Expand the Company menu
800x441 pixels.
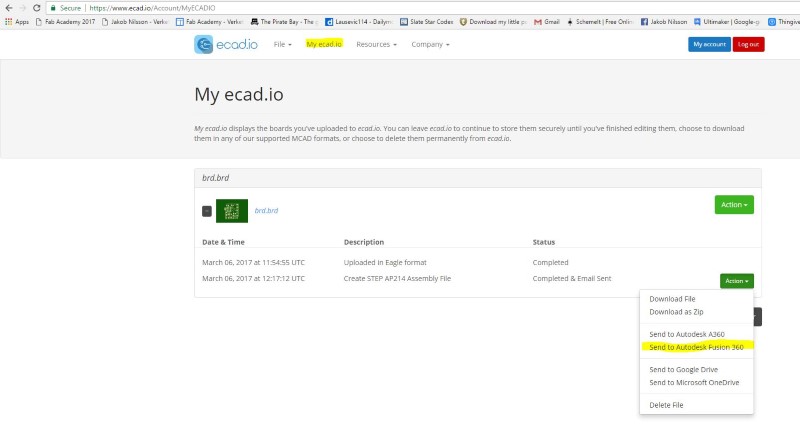coord(430,44)
